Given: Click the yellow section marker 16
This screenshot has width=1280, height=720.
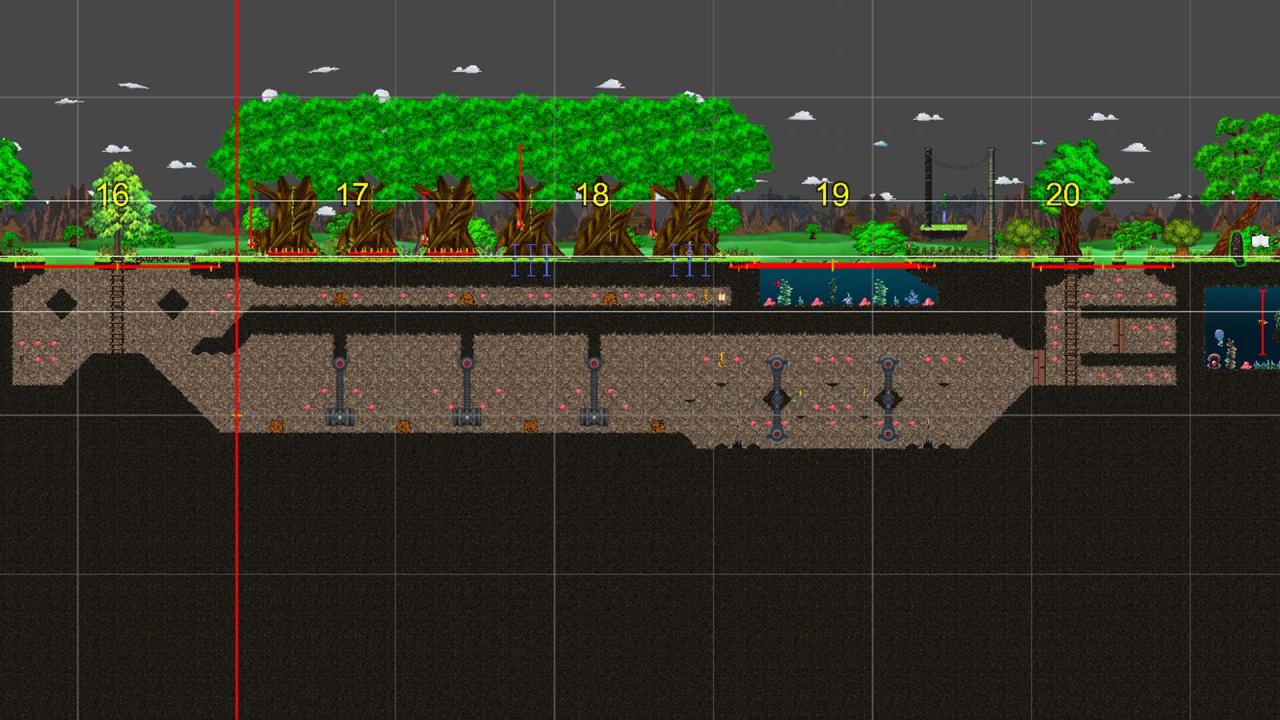Looking at the screenshot, I should pyautogui.click(x=113, y=195).
